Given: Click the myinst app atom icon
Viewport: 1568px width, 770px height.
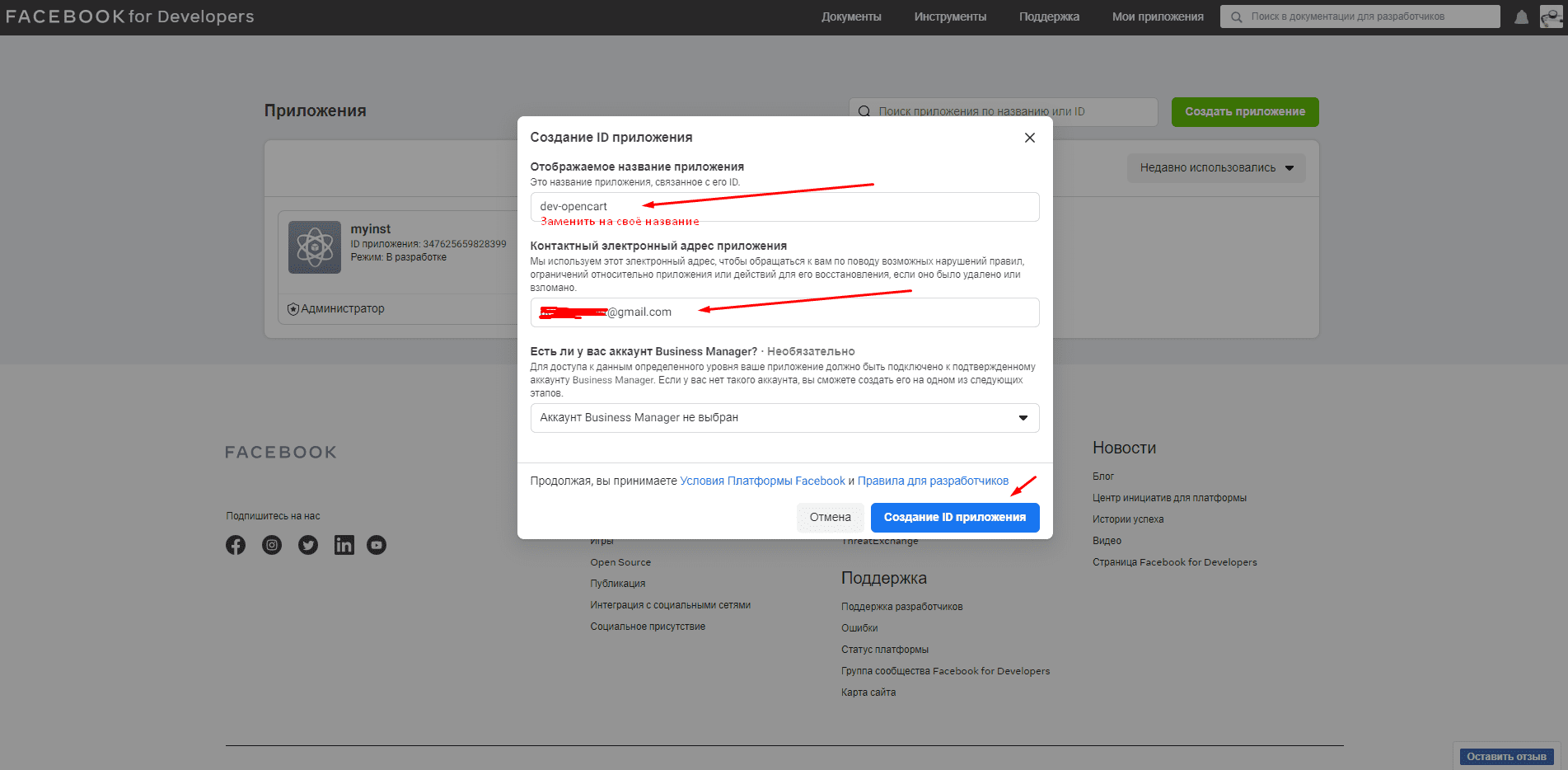Looking at the screenshot, I should (314, 247).
